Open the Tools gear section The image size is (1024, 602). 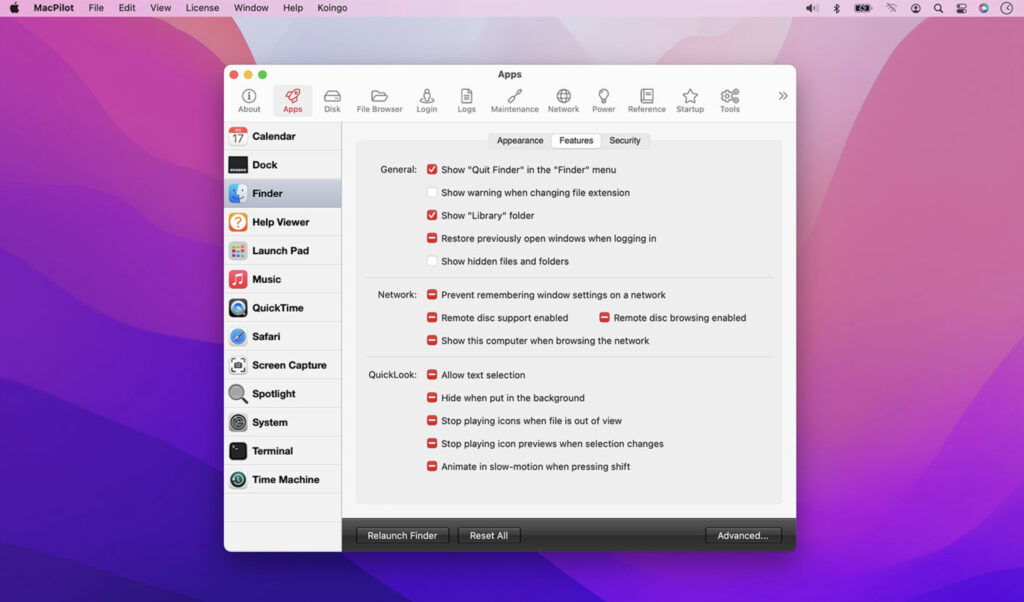[x=729, y=101]
